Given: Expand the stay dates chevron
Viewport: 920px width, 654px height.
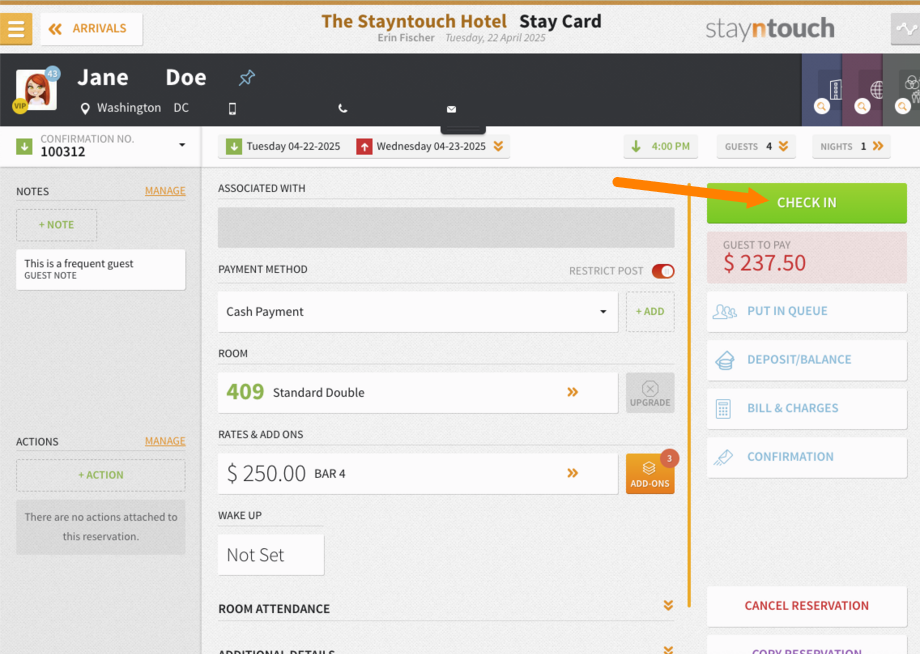Looking at the screenshot, I should (x=498, y=147).
